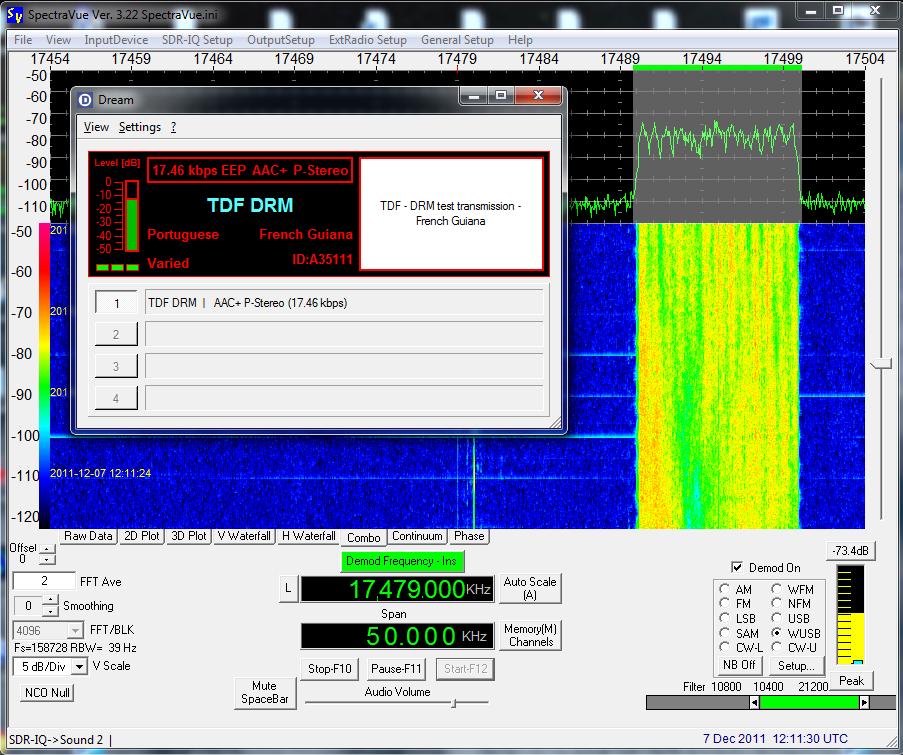Toggle the Demod On checkbox
Screen dimensions: 903x755
(738, 568)
